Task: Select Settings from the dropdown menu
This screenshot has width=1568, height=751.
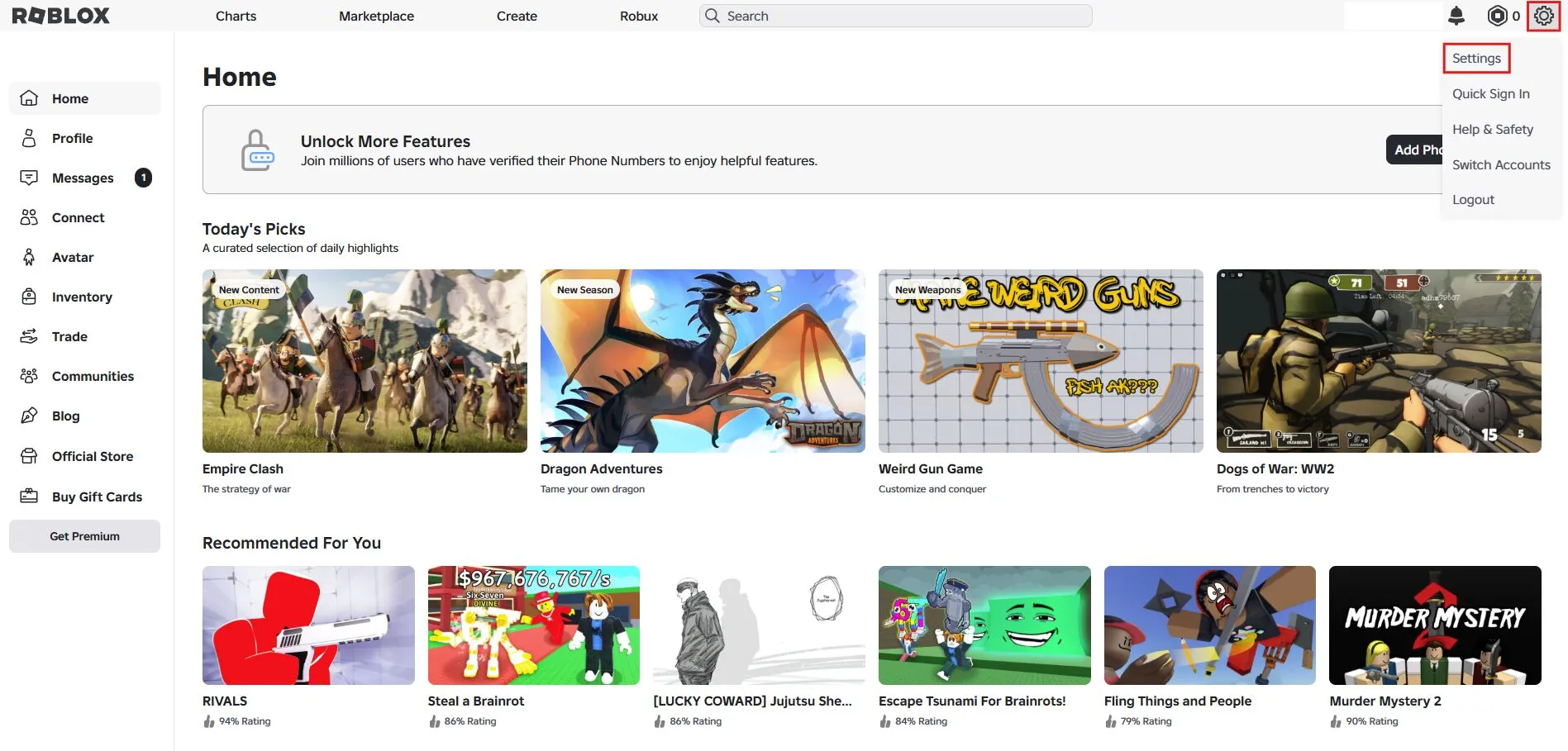Action: tap(1476, 58)
